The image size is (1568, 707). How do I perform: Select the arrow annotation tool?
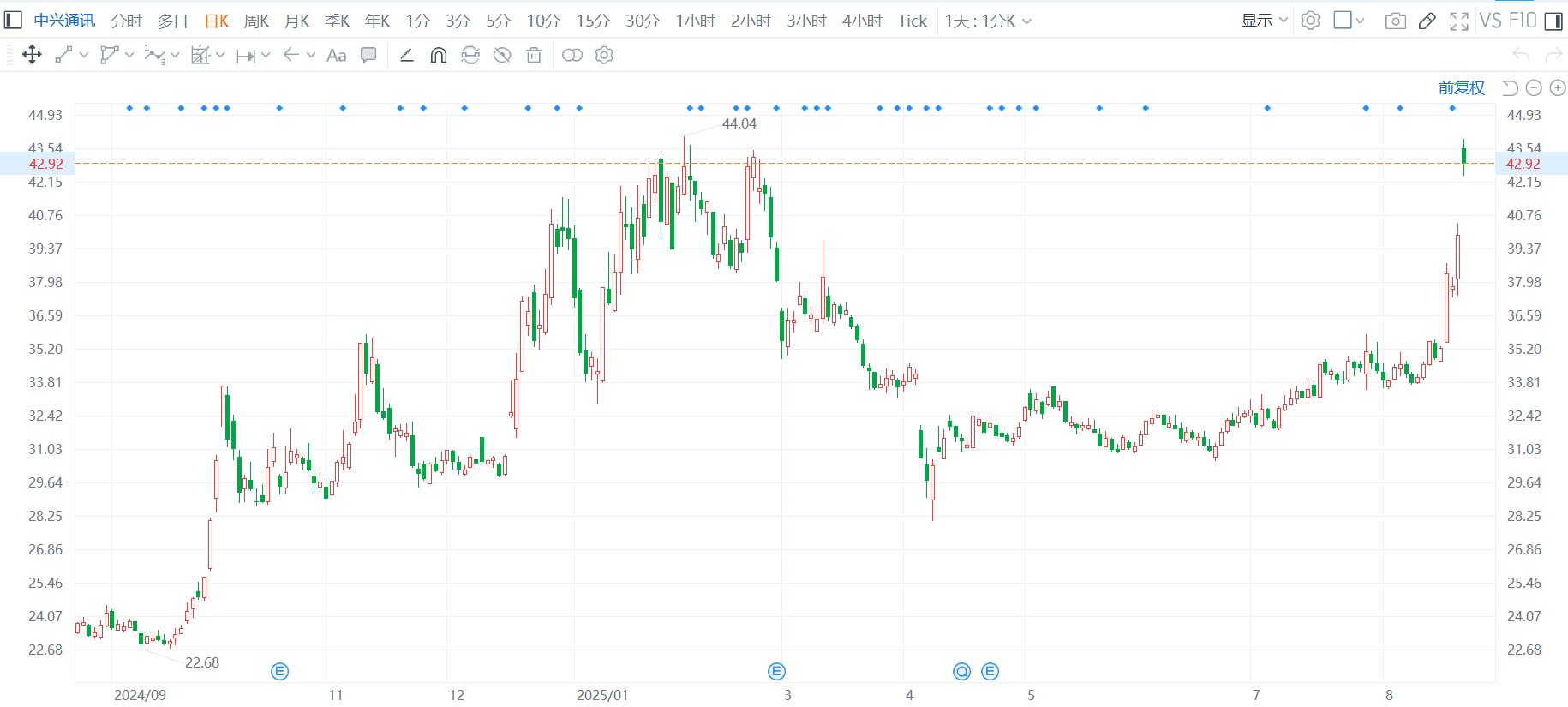[291, 55]
